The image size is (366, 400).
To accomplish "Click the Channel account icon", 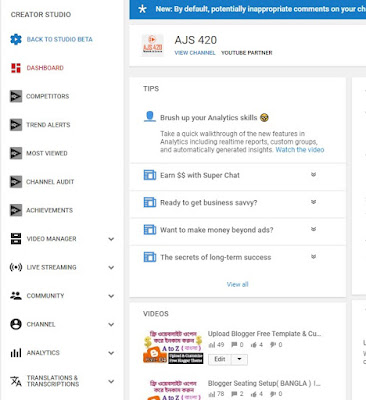I will click(x=16, y=324).
